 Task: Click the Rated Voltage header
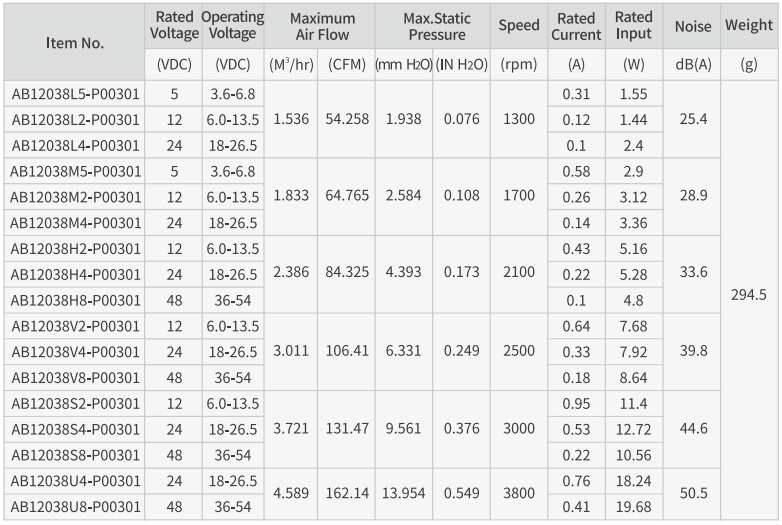click(x=174, y=25)
